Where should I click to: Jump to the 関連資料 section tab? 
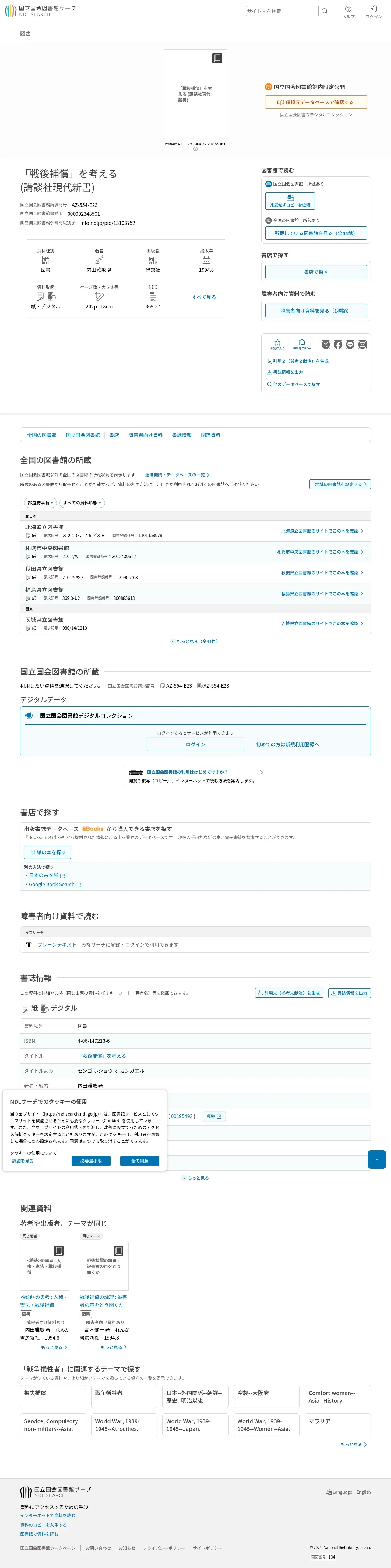(x=211, y=435)
